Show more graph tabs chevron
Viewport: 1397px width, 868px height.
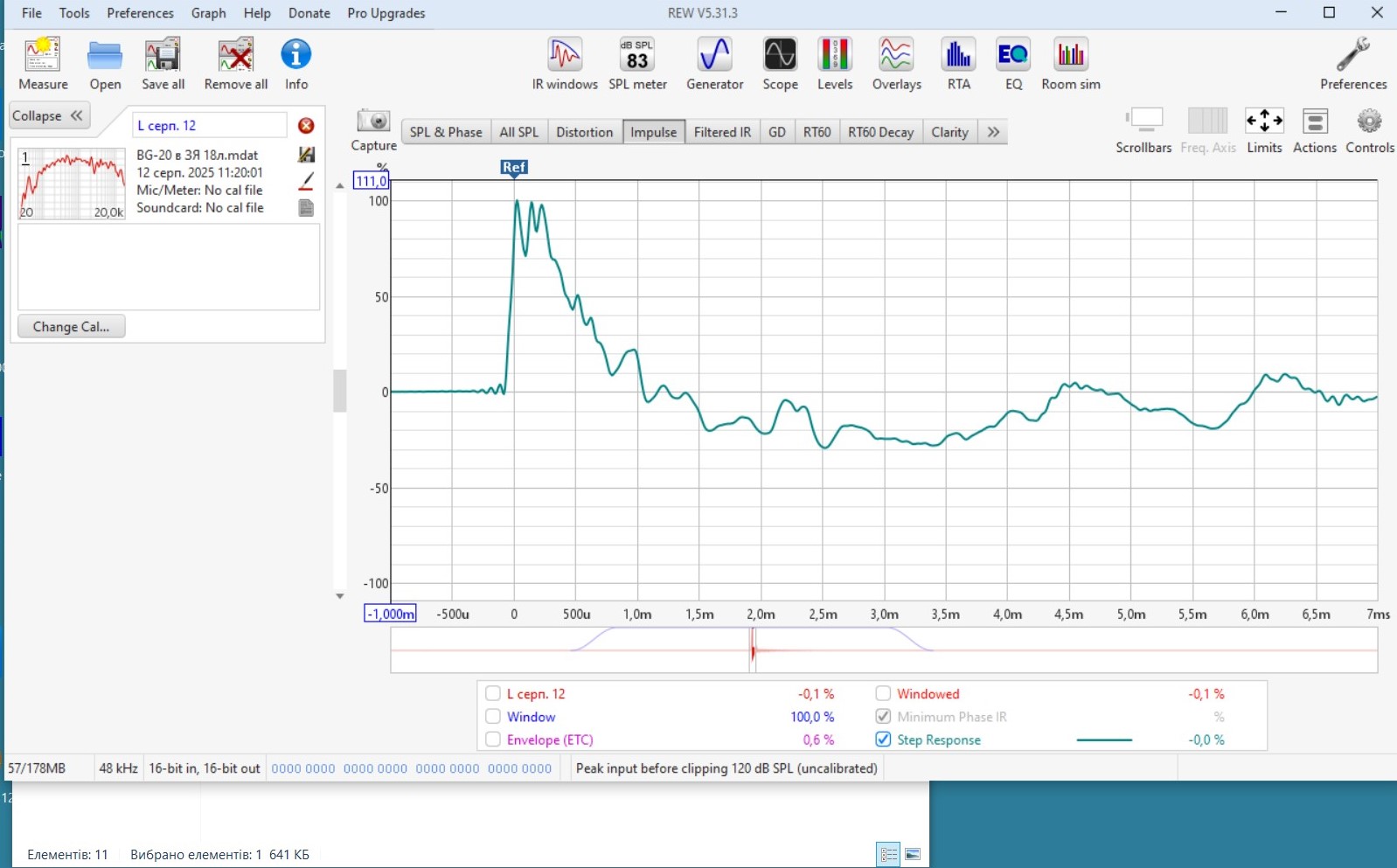click(x=993, y=132)
